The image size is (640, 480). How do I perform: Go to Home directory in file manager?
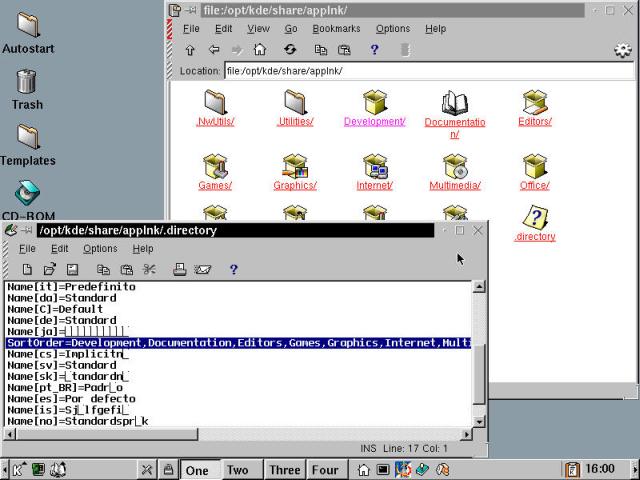[260, 49]
